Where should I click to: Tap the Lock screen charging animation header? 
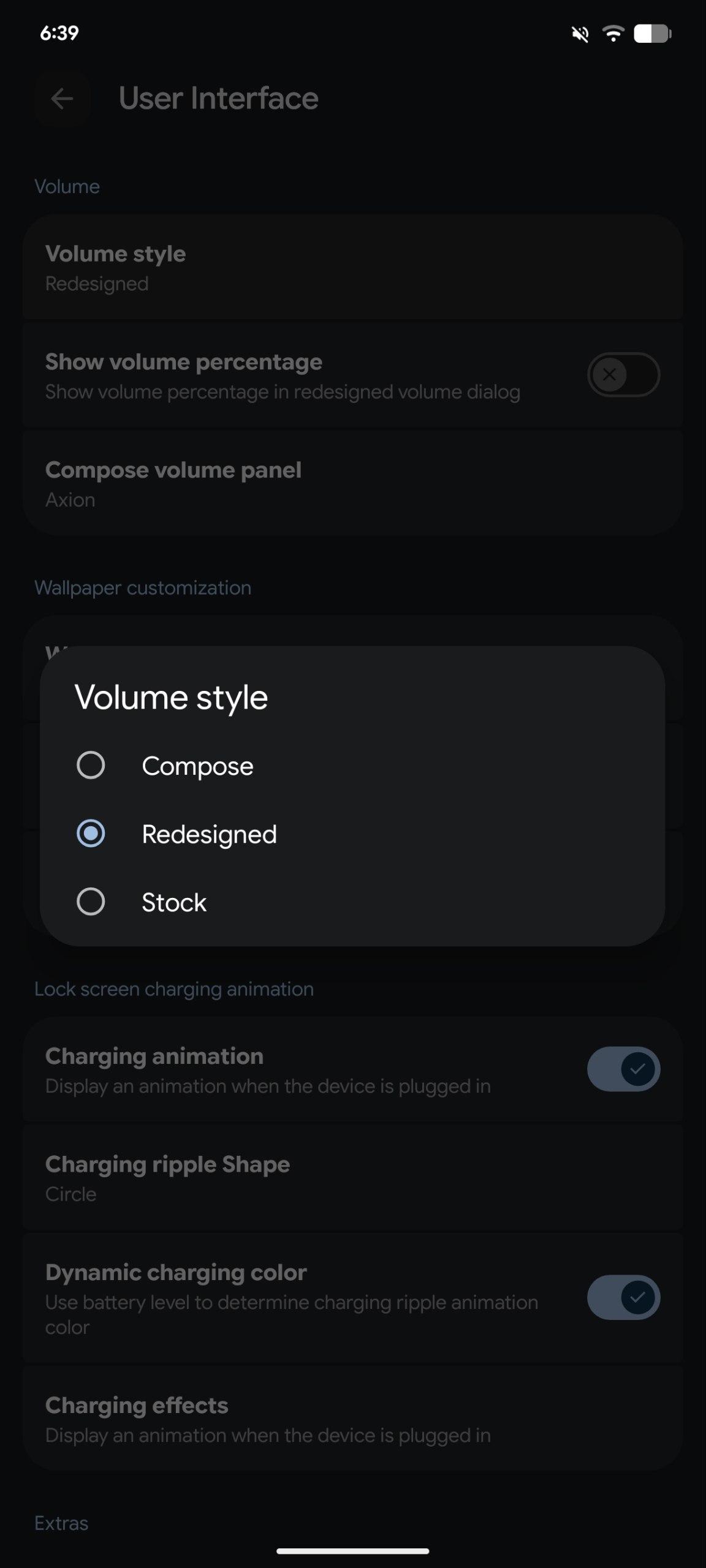click(174, 989)
